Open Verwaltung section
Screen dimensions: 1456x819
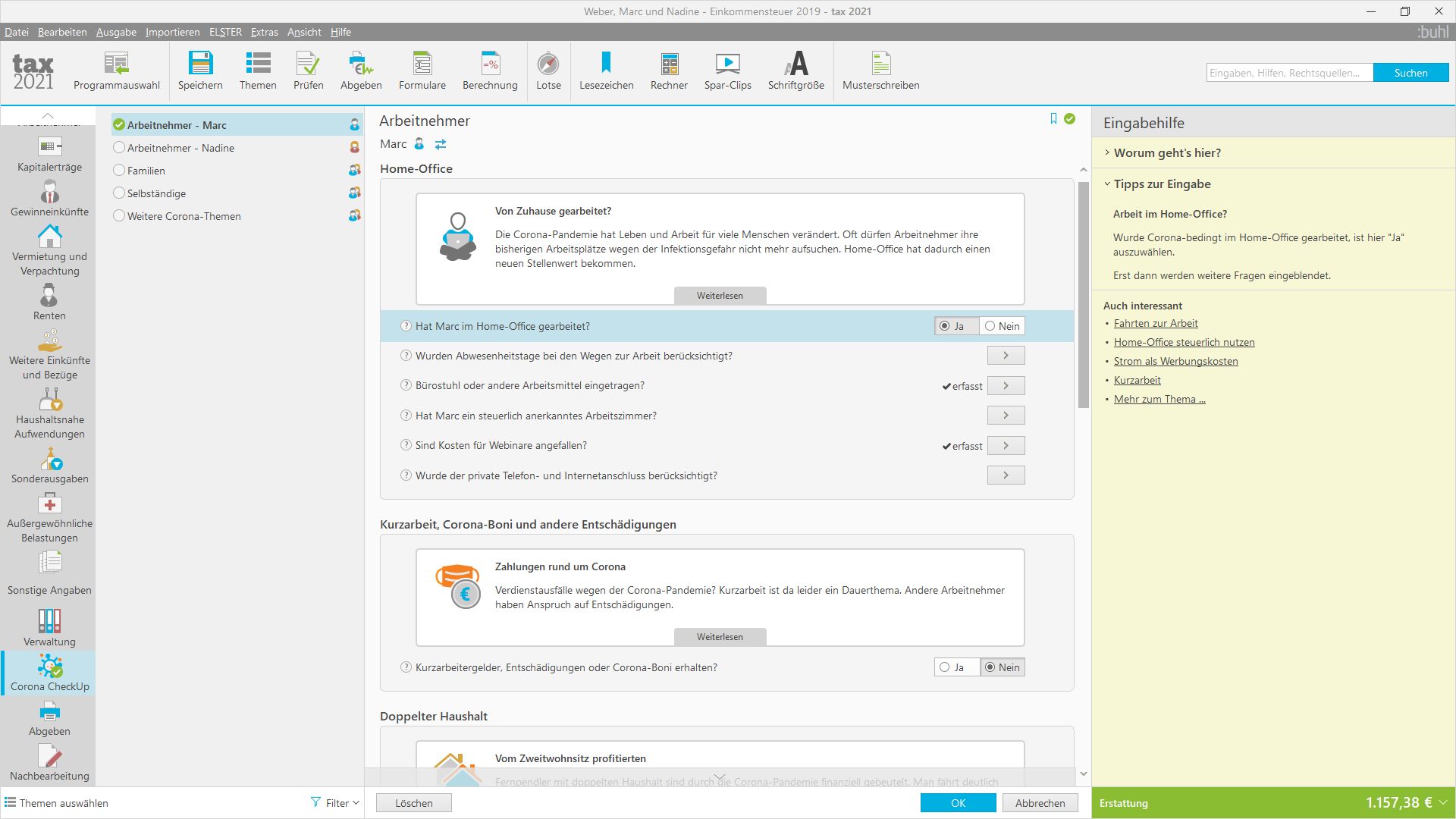pyautogui.click(x=49, y=628)
